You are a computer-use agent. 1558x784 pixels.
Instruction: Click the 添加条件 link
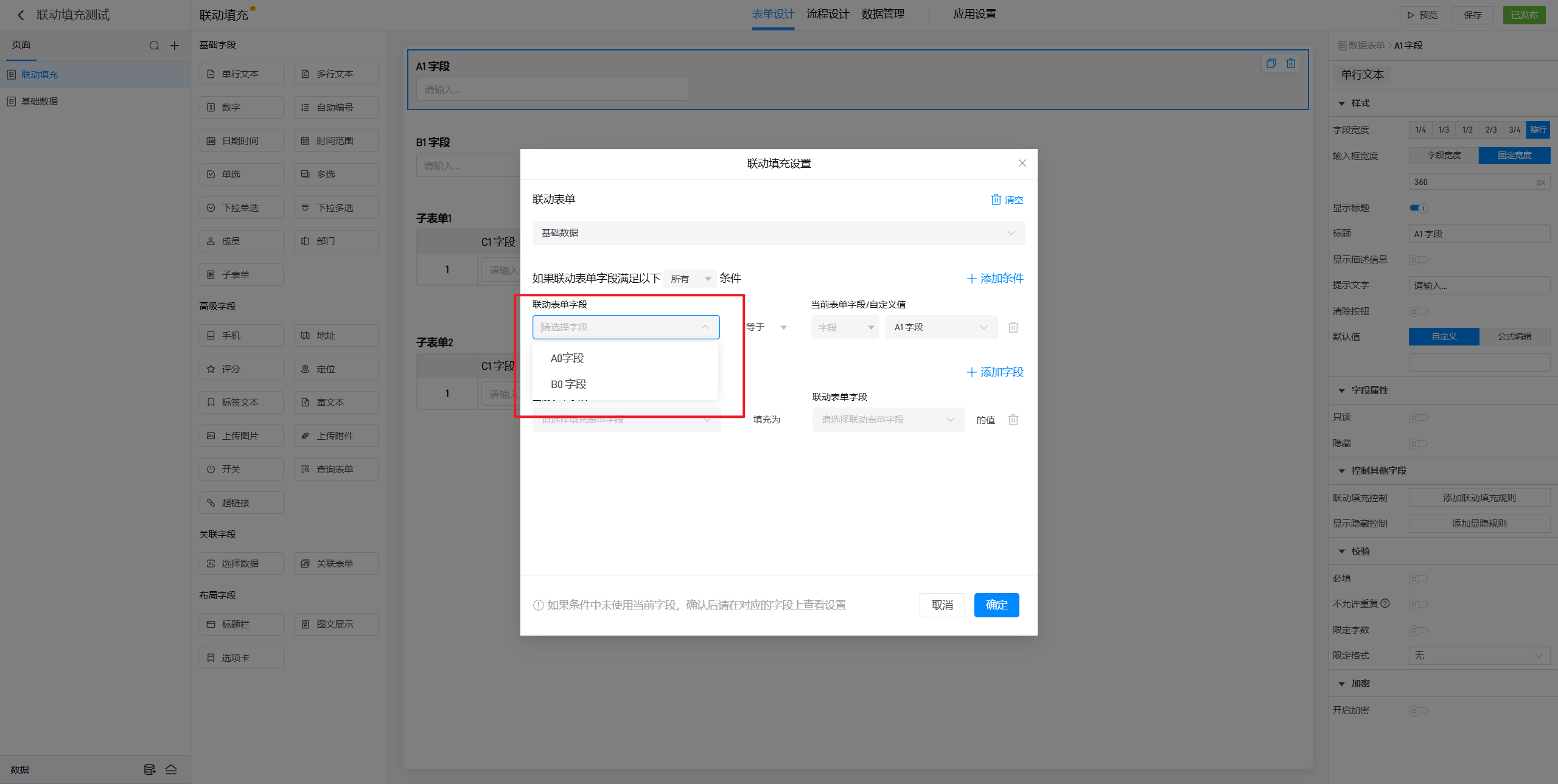tap(995, 279)
